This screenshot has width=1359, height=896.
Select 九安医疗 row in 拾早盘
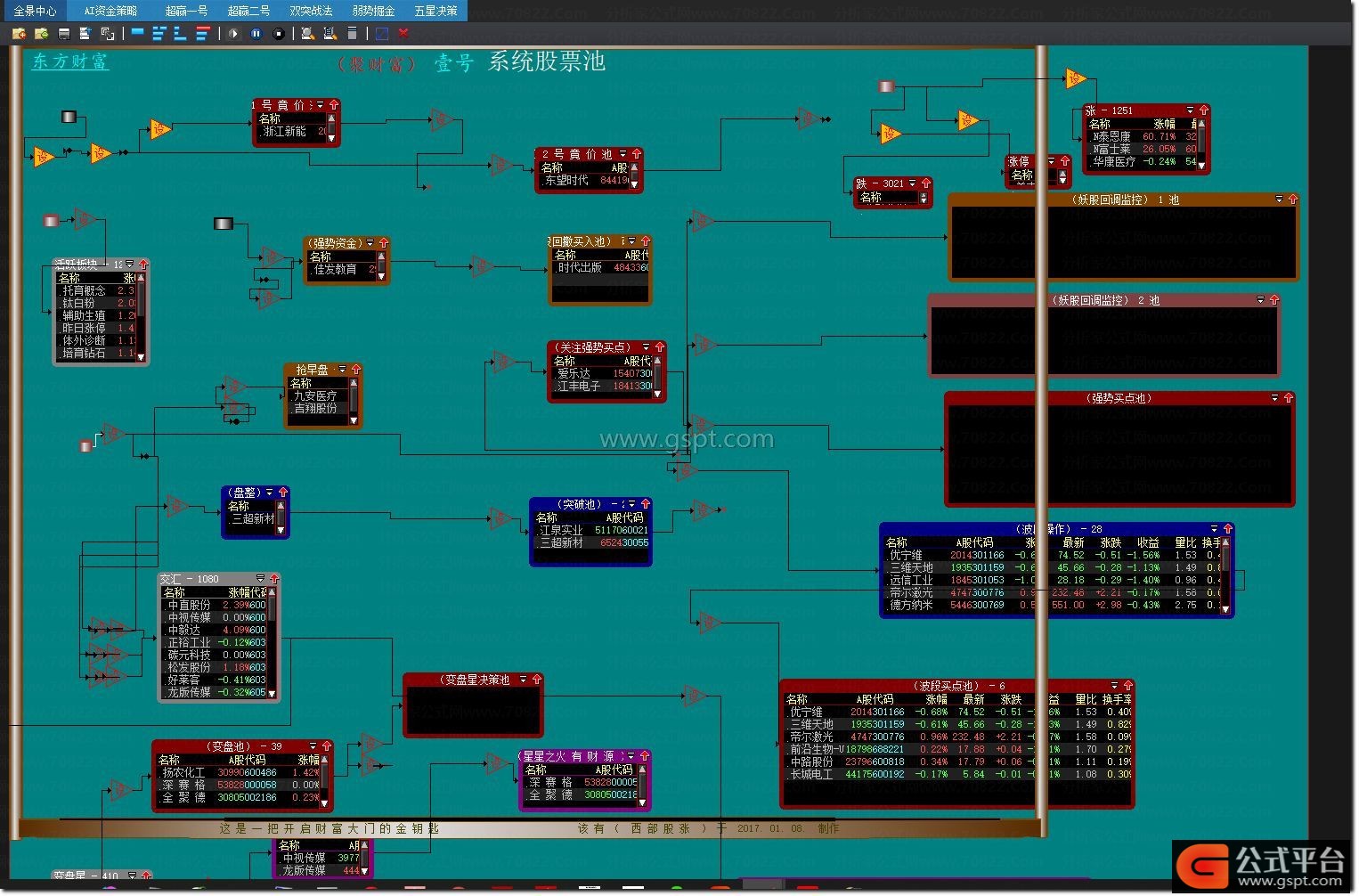click(x=316, y=395)
